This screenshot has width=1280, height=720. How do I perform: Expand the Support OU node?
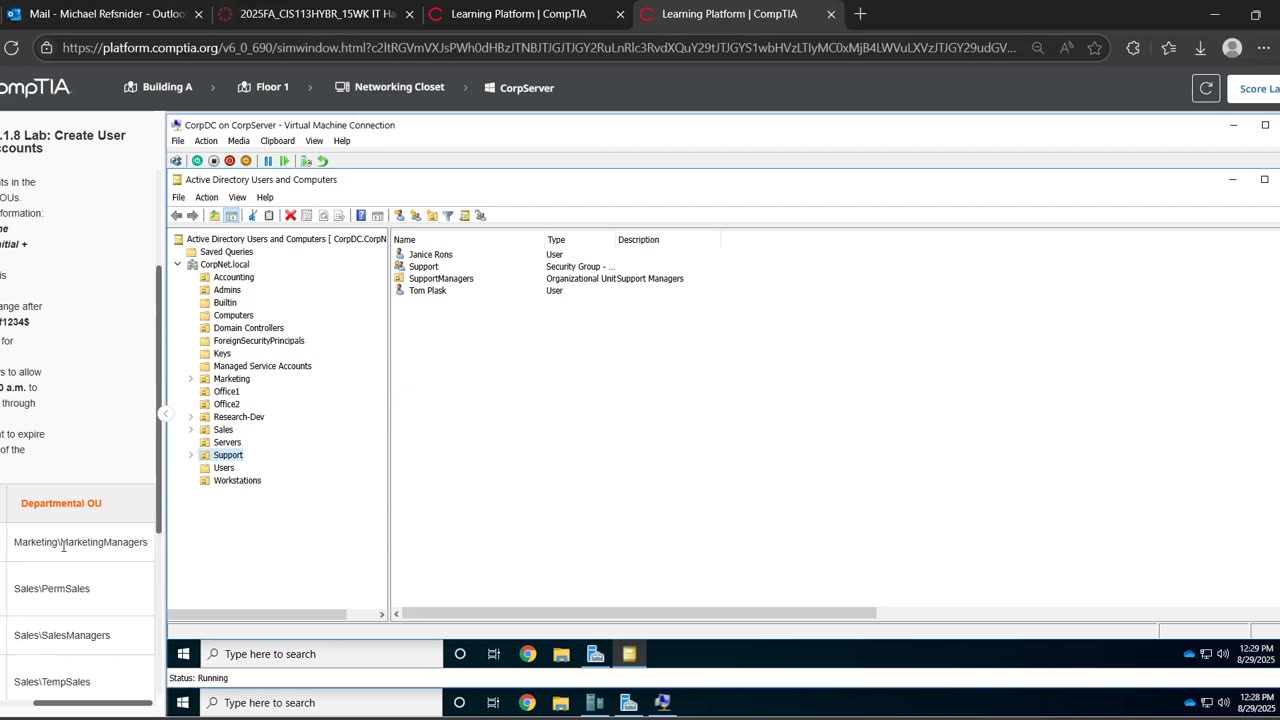click(191, 455)
